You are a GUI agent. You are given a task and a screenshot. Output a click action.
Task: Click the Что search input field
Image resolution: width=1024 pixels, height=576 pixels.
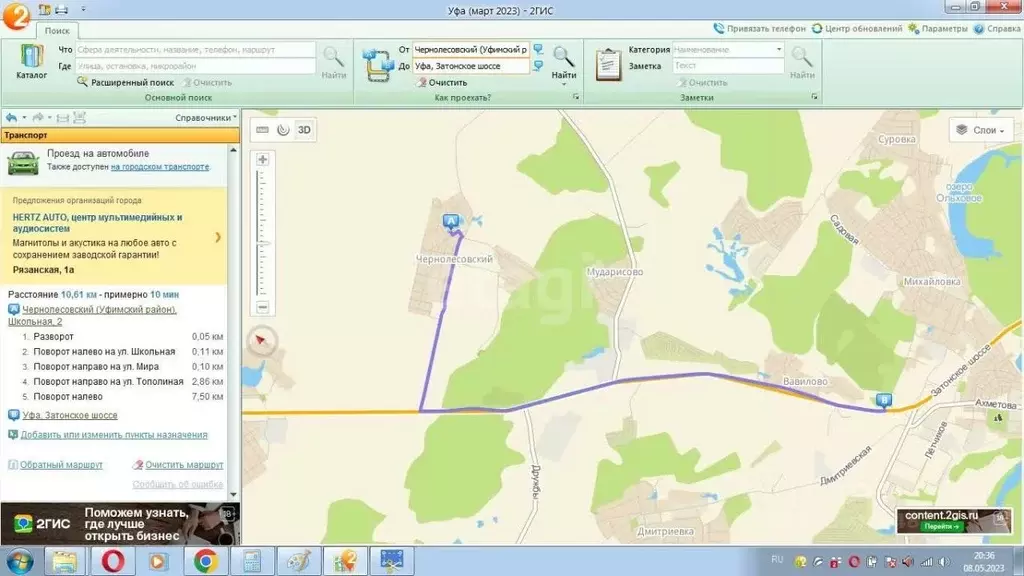195,49
